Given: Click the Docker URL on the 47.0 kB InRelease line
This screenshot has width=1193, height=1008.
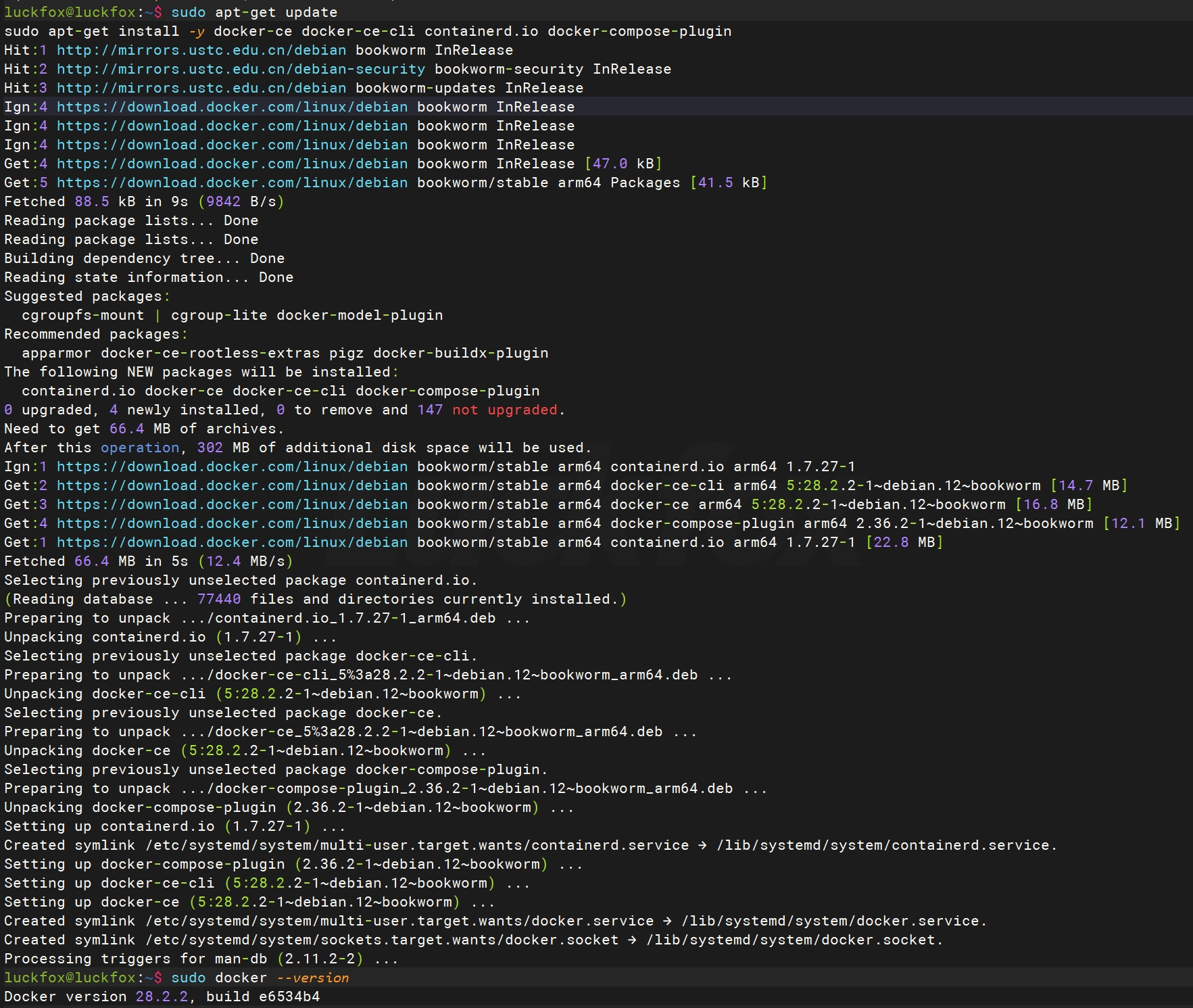Looking at the screenshot, I should pyautogui.click(x=232, y=164).
